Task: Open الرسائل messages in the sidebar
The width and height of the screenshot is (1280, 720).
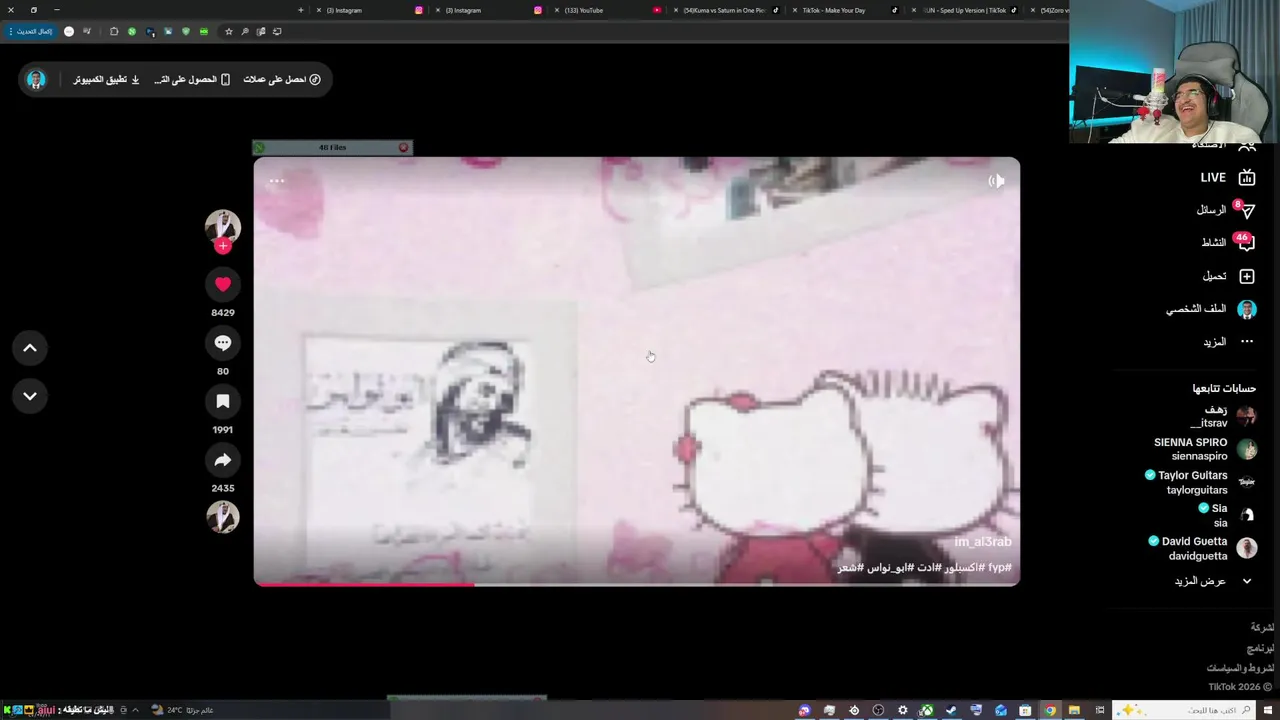Action: coord(1226,210)
